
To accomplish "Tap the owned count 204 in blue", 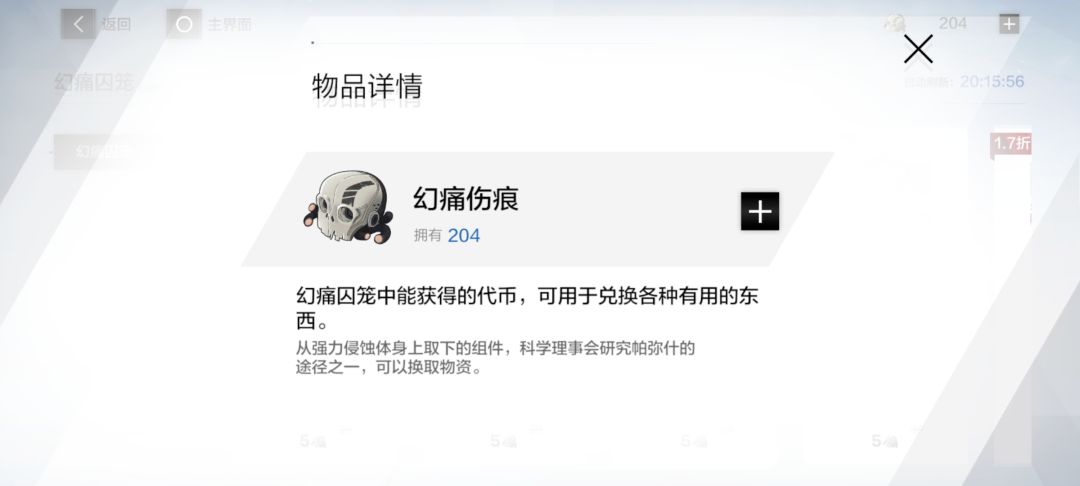I will click(x=464, y=235).
